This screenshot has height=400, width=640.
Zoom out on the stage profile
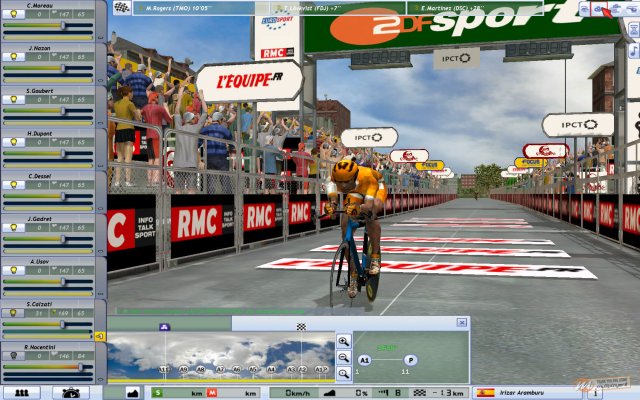pos(344,358)
